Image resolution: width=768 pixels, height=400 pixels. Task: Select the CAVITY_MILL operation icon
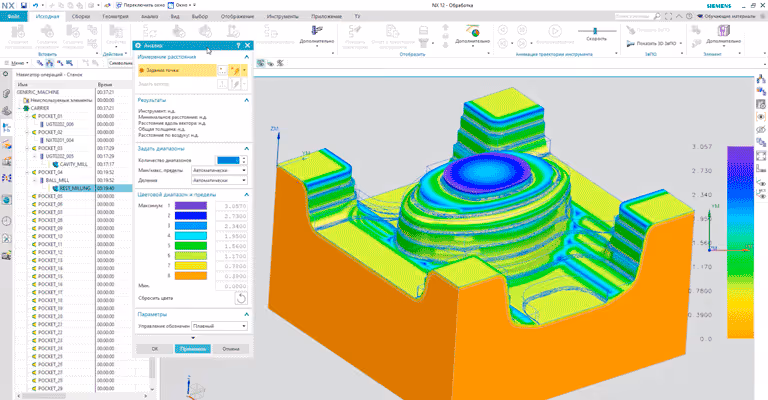[55, 164]
